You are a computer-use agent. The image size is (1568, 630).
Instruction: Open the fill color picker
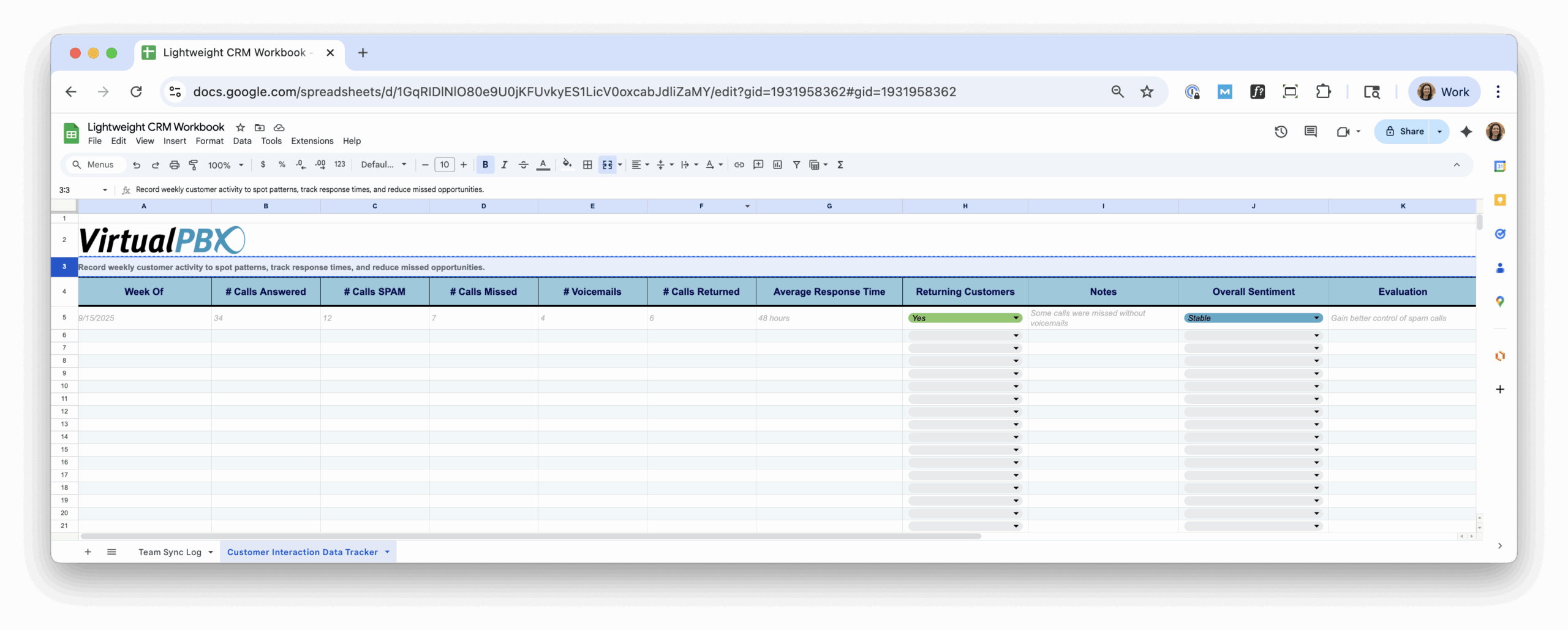click(x=567, y=165)
